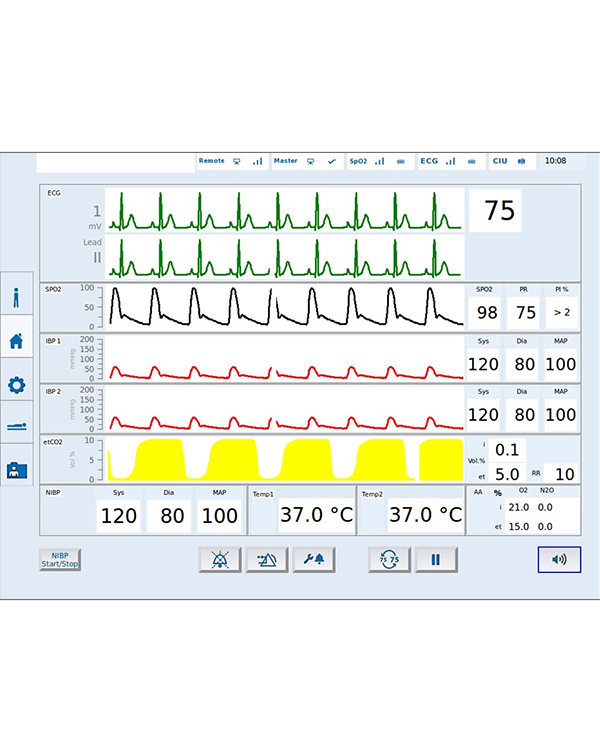The image size is (600, 752).
Task: Click O2 inspired value 21.0
Action: [518, 507]
